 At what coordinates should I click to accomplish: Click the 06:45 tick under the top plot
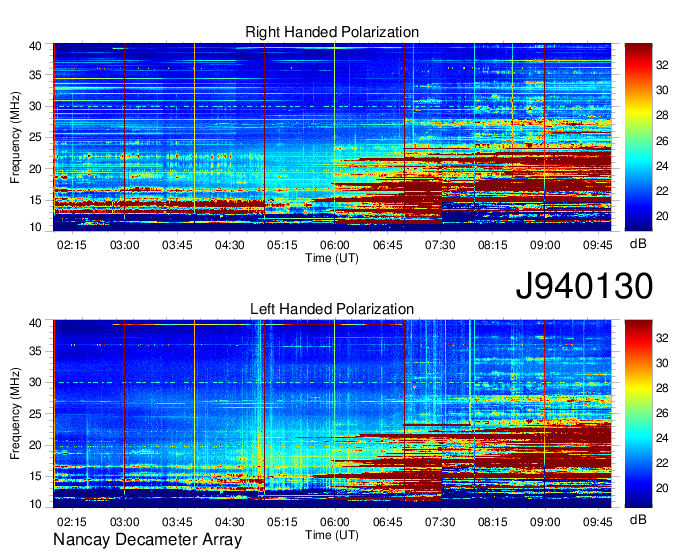point(387,245)
